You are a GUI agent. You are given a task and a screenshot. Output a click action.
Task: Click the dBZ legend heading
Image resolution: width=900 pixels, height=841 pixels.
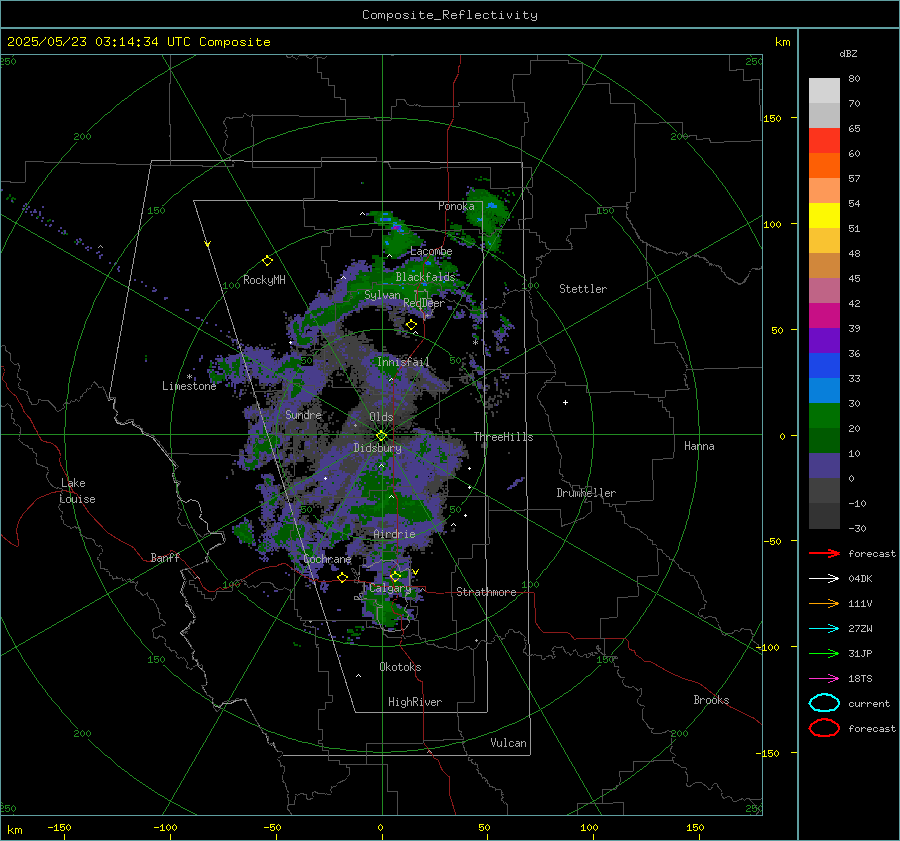coord(848,53)
